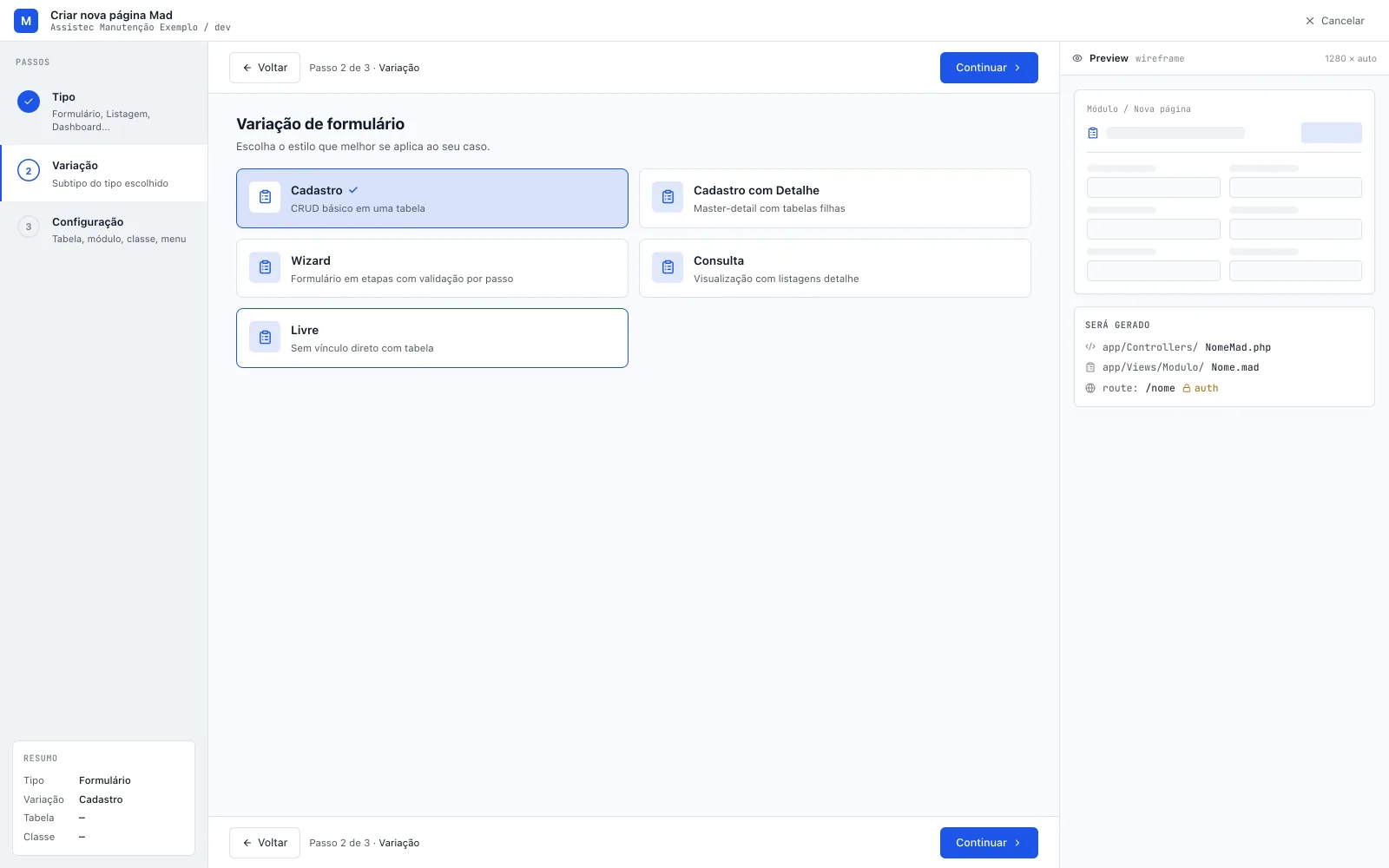Click the 'wireframe' label beside Preview
The width and height of the screenshot is (1389, 868).
(1160, 58)
